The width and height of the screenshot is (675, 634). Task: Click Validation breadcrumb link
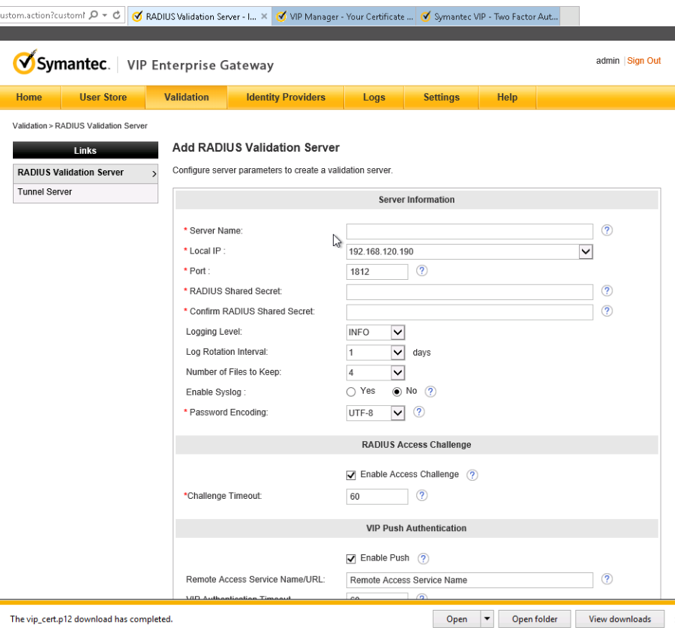pyautogui.click(x=29, y=126)
